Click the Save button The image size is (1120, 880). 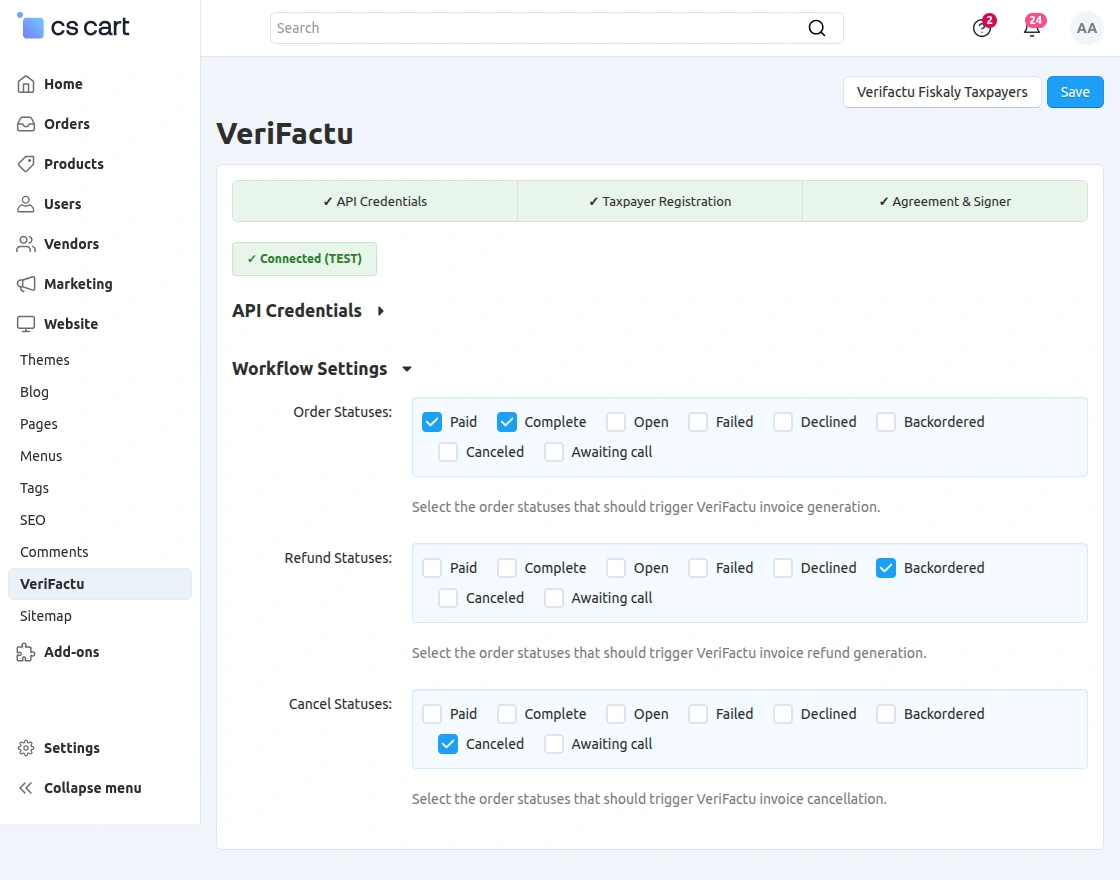click(x=1075, y=92)
